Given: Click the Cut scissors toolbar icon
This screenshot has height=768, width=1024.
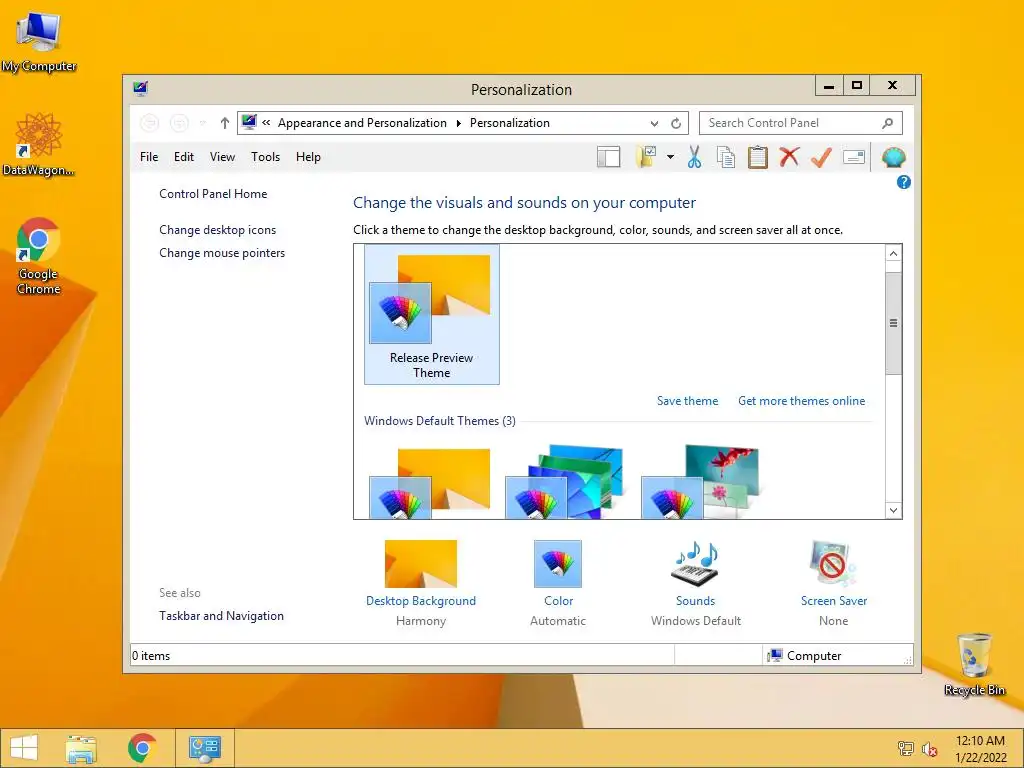Looking at the screenshot, I should [694, 157].
